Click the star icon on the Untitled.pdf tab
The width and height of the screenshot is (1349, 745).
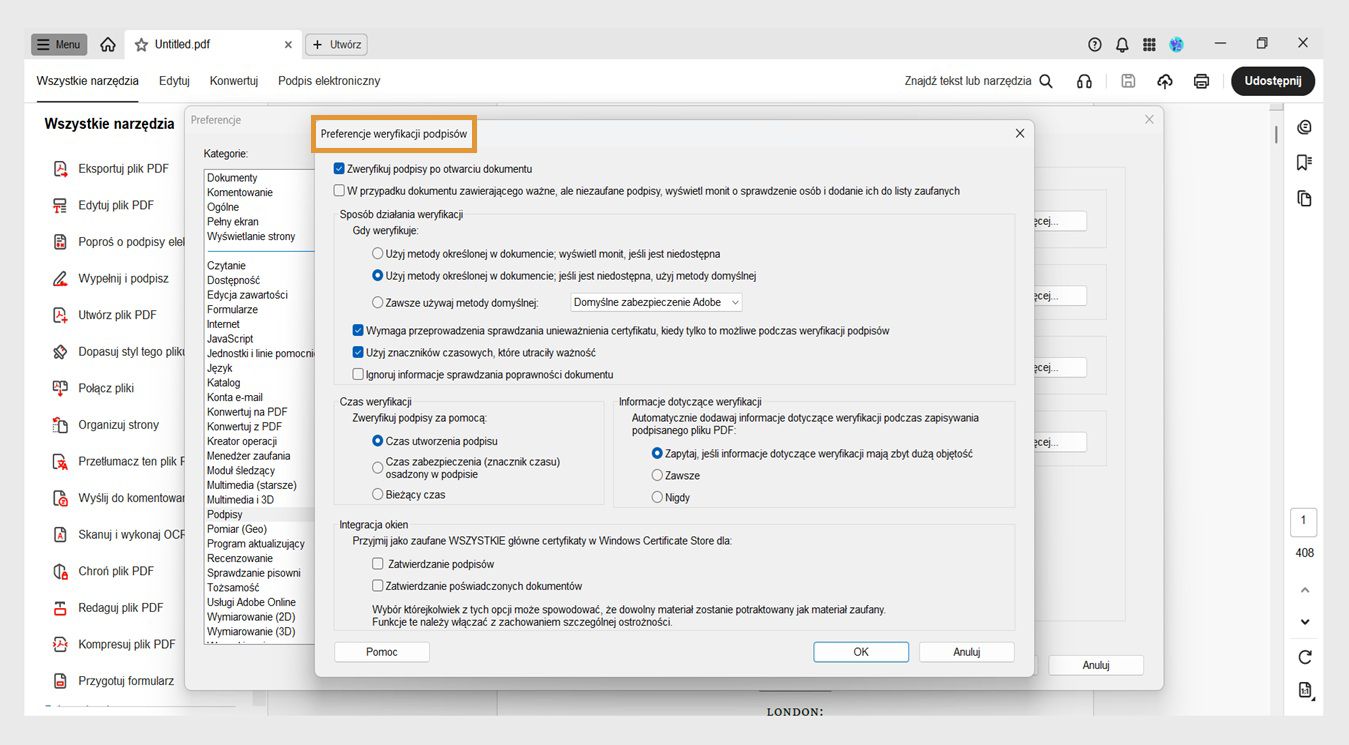pos(141,45)
